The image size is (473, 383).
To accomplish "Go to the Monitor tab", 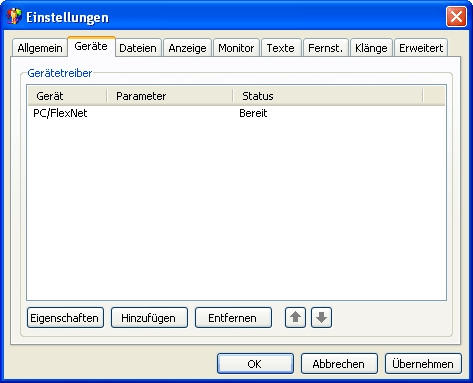I will pyautogui.click(x=236, y=48).
